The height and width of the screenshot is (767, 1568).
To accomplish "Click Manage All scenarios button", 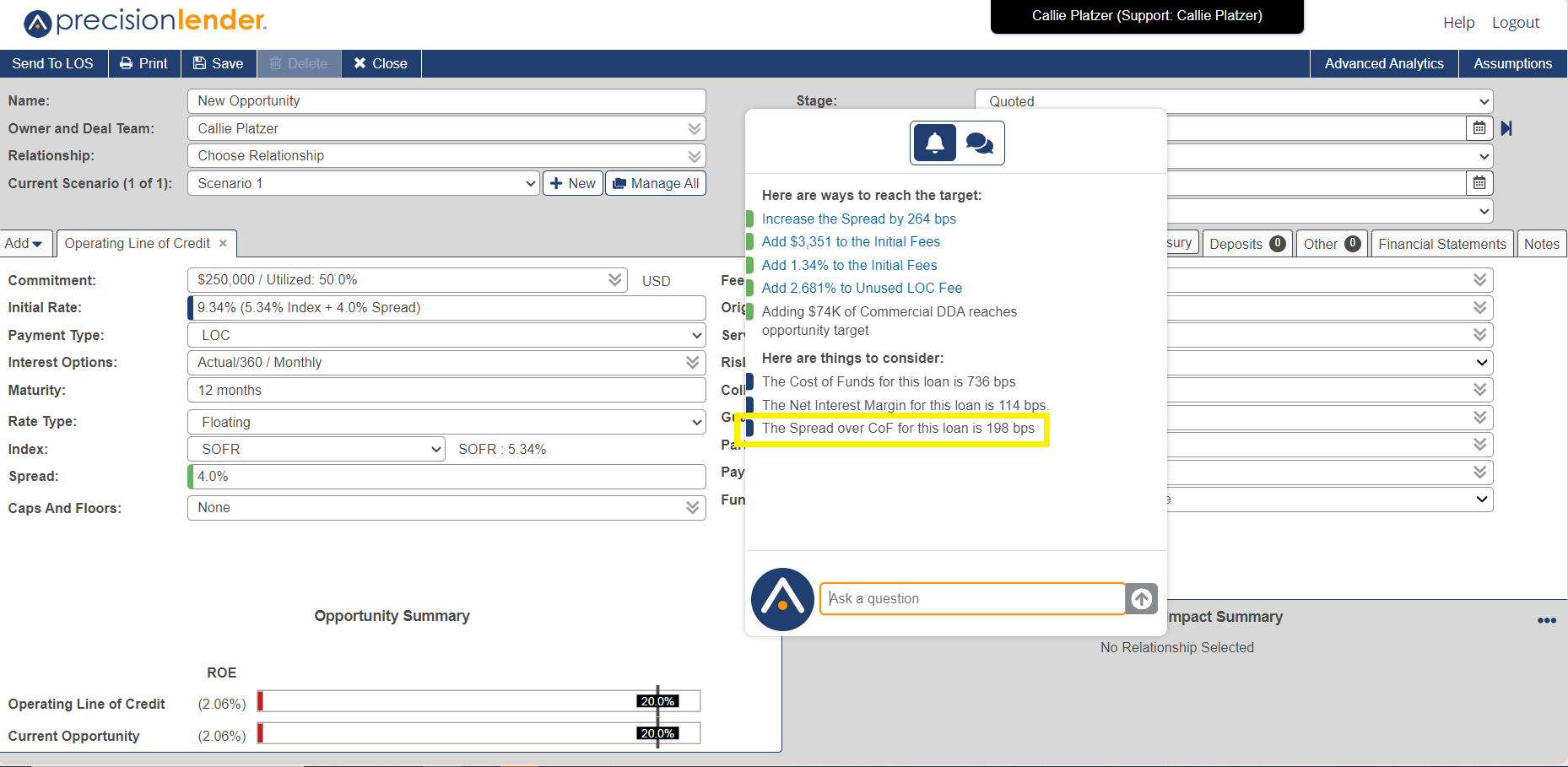I will pos(656,183).
